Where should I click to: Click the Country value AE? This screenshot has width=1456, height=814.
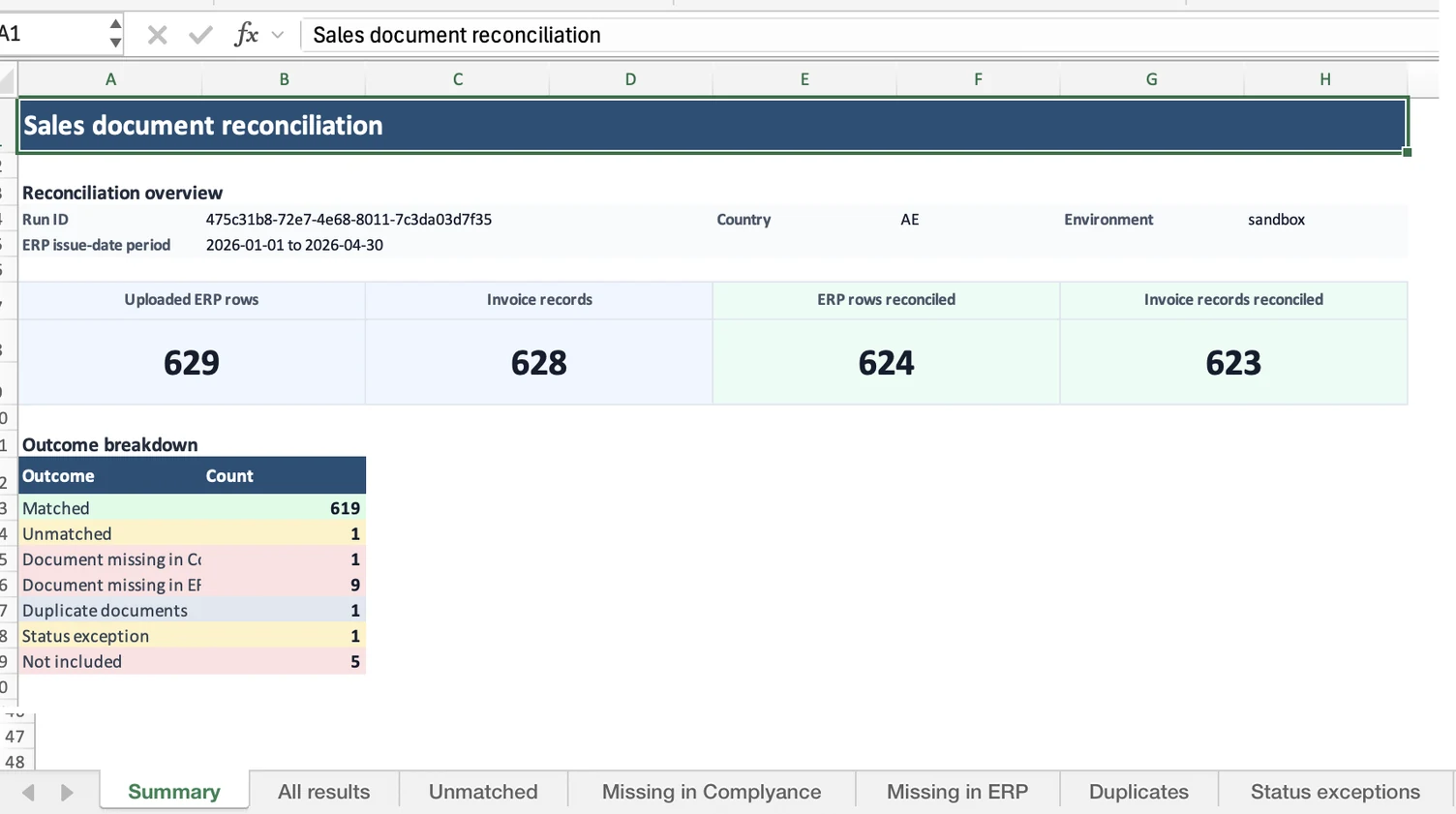point(909,220)
